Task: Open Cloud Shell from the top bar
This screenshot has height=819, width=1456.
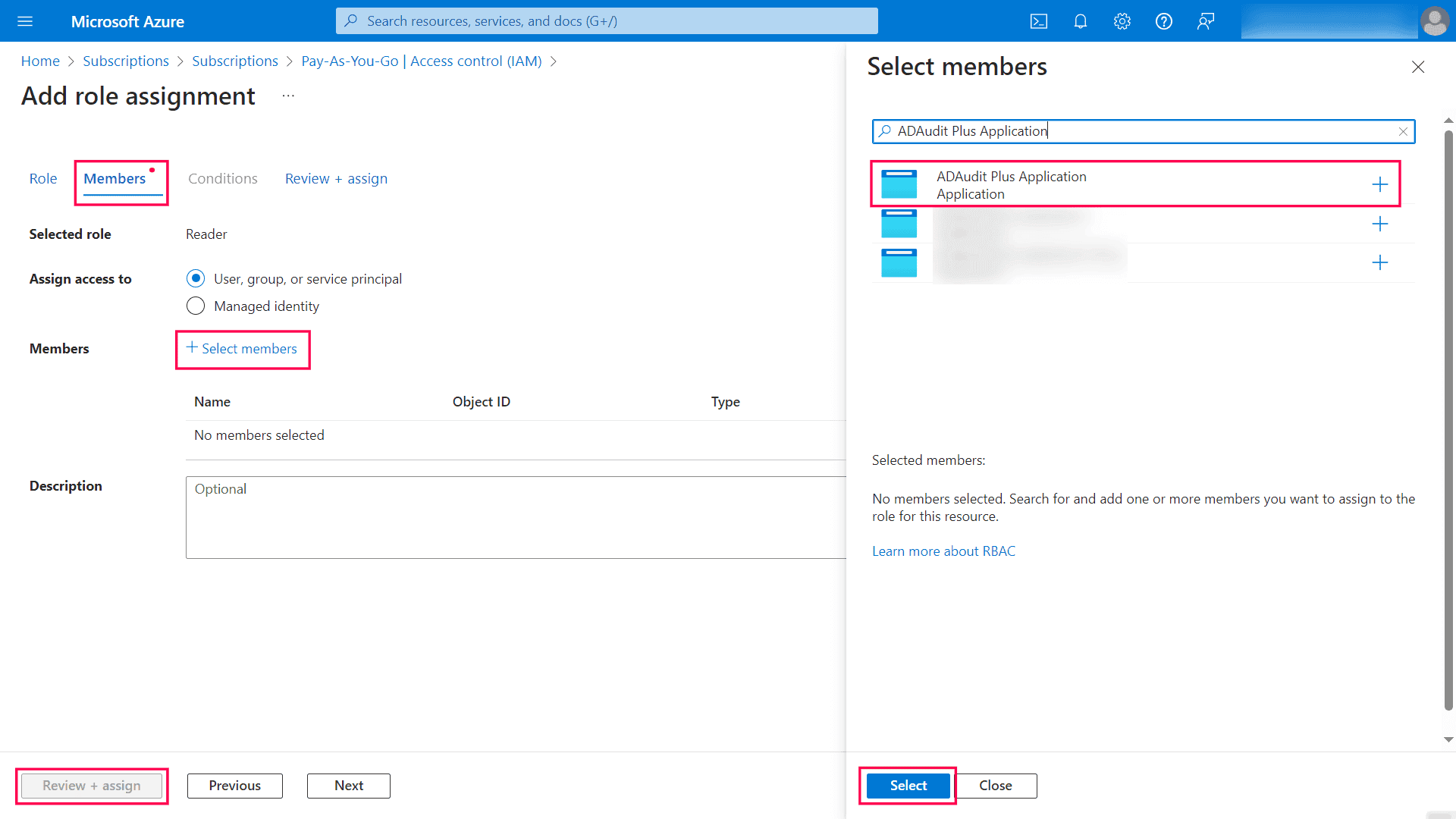Action: [1039, 20]
